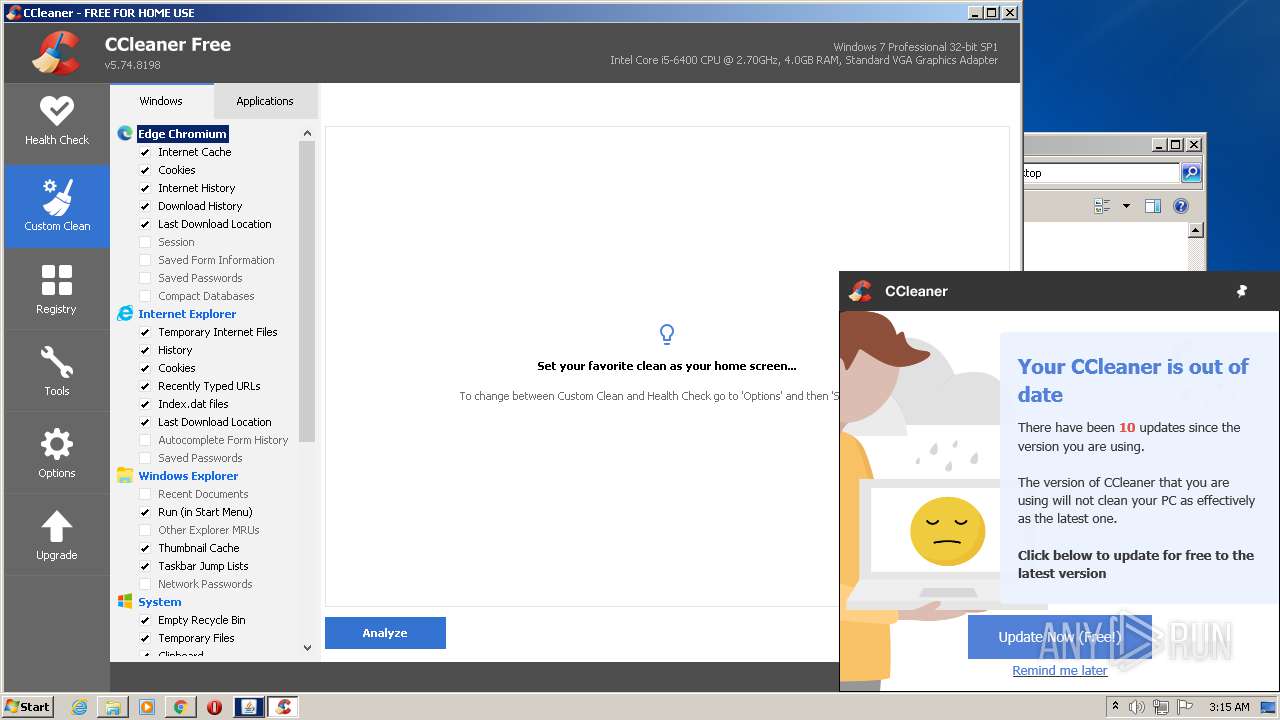Enable Autocomplete Form History checkbox
This screenshot has height=720, width=1280.
pyautogui.click(x=145, y=440)
